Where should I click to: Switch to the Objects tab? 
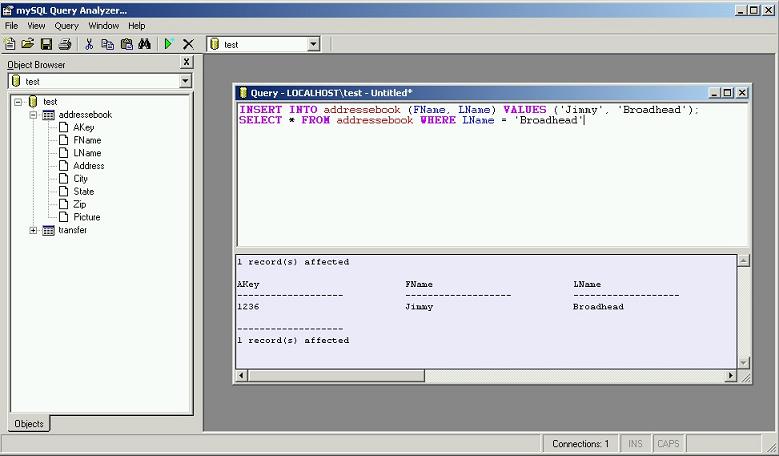click(x=29, y=423)
